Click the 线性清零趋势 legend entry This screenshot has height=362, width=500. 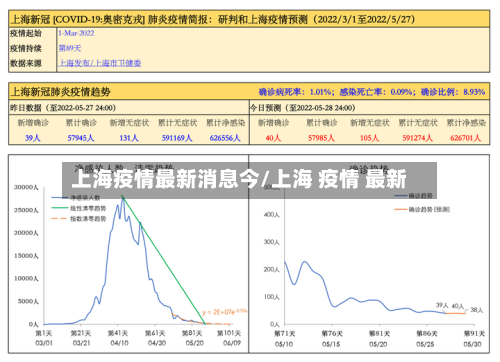tap(79, 208)
